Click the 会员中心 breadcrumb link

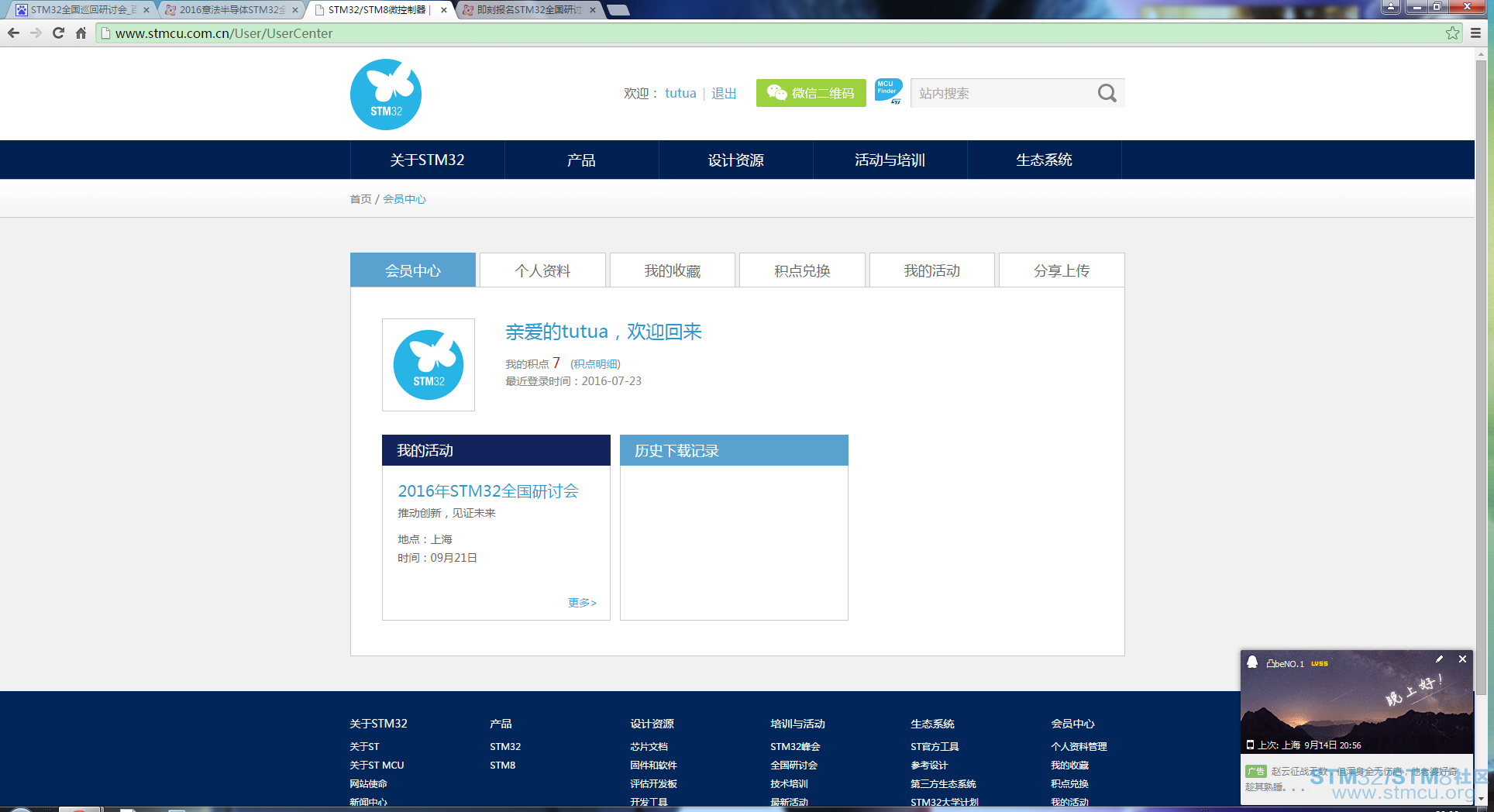pos(404,199)
